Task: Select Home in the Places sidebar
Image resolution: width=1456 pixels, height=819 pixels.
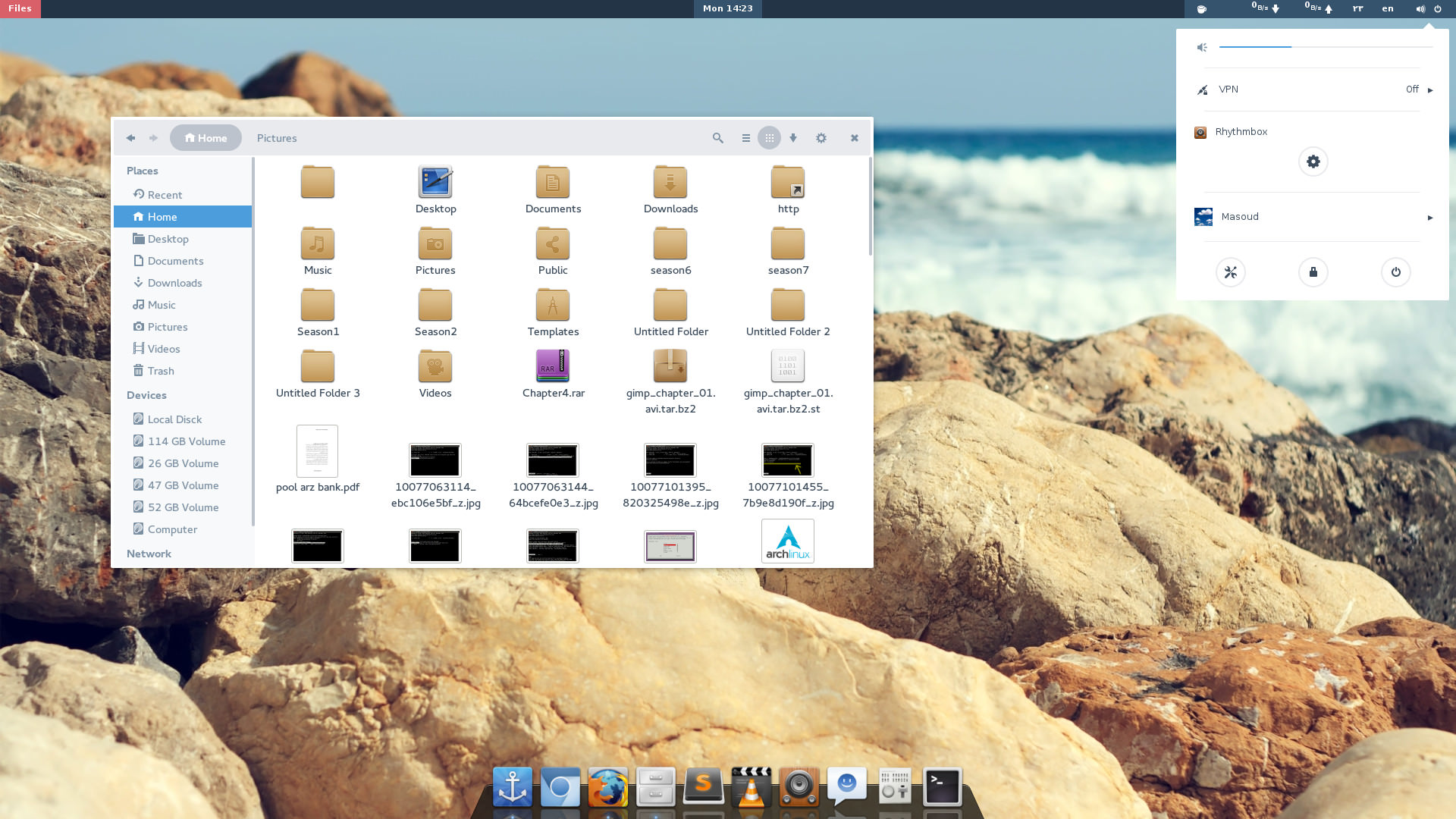Action: point(183,217)
